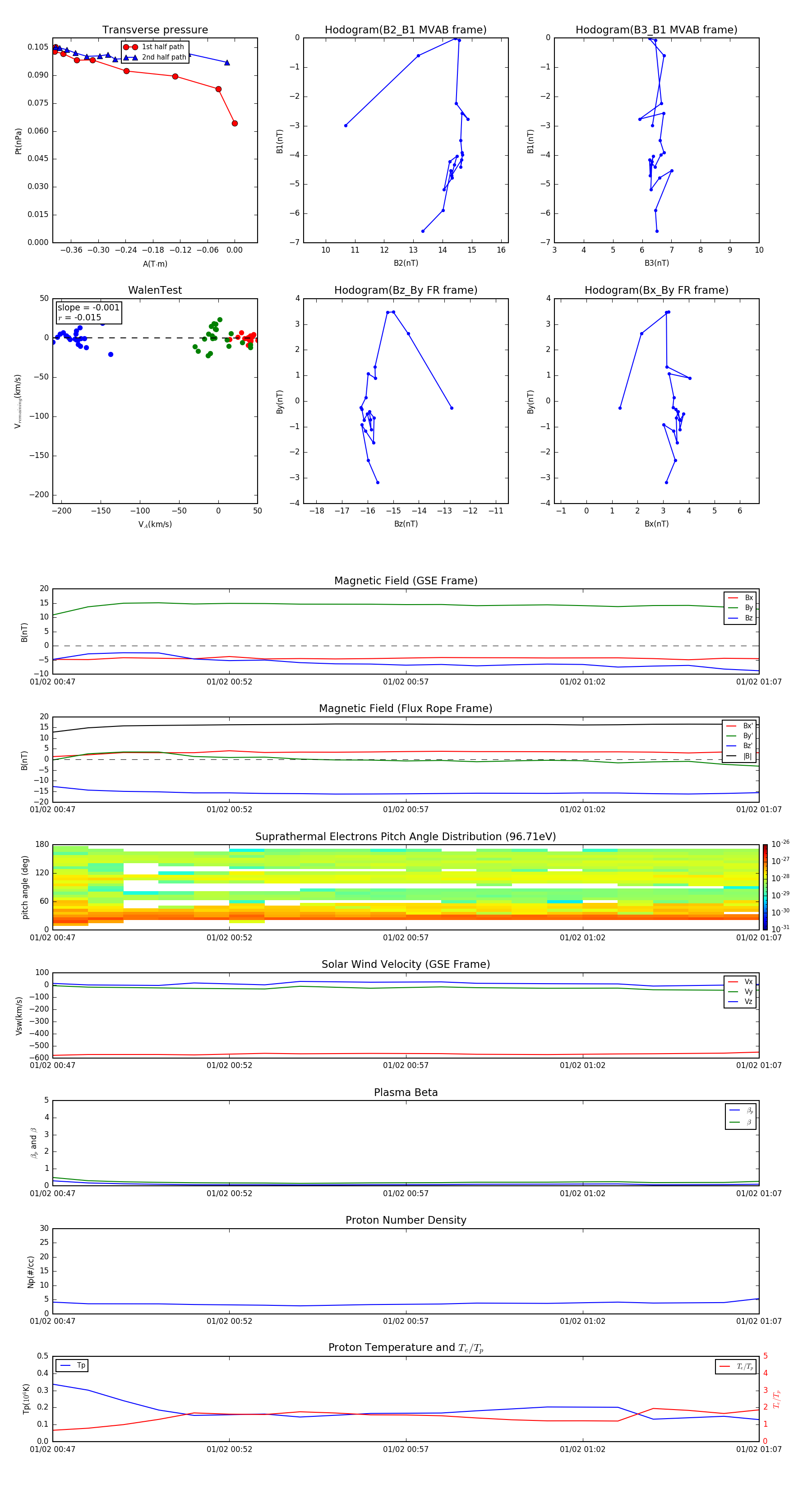Click the 'Bz(nT)' x-axis label
812x1489 pixels.
coord(406,524)
